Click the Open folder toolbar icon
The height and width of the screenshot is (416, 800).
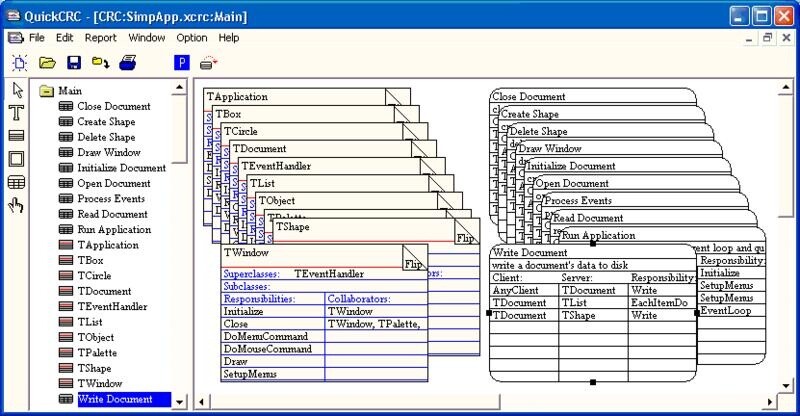47,63
